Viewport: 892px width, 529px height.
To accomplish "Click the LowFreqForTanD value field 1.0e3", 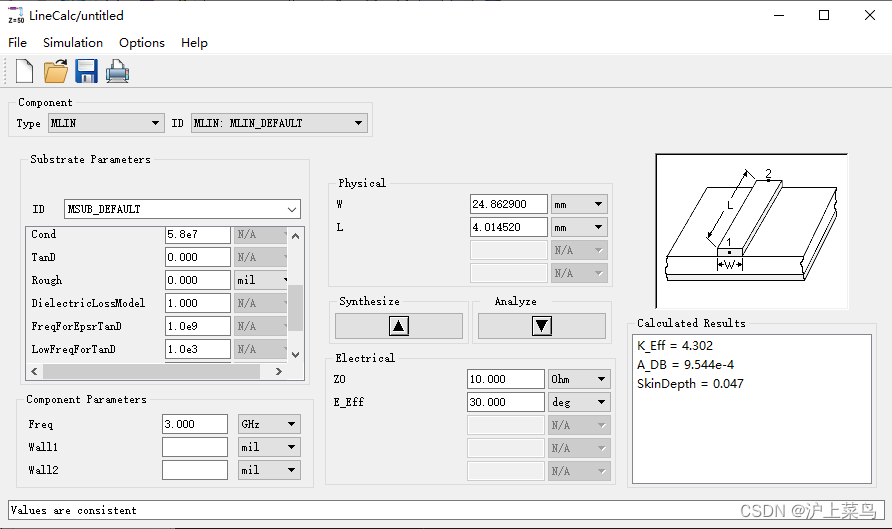I will point(198,349).
